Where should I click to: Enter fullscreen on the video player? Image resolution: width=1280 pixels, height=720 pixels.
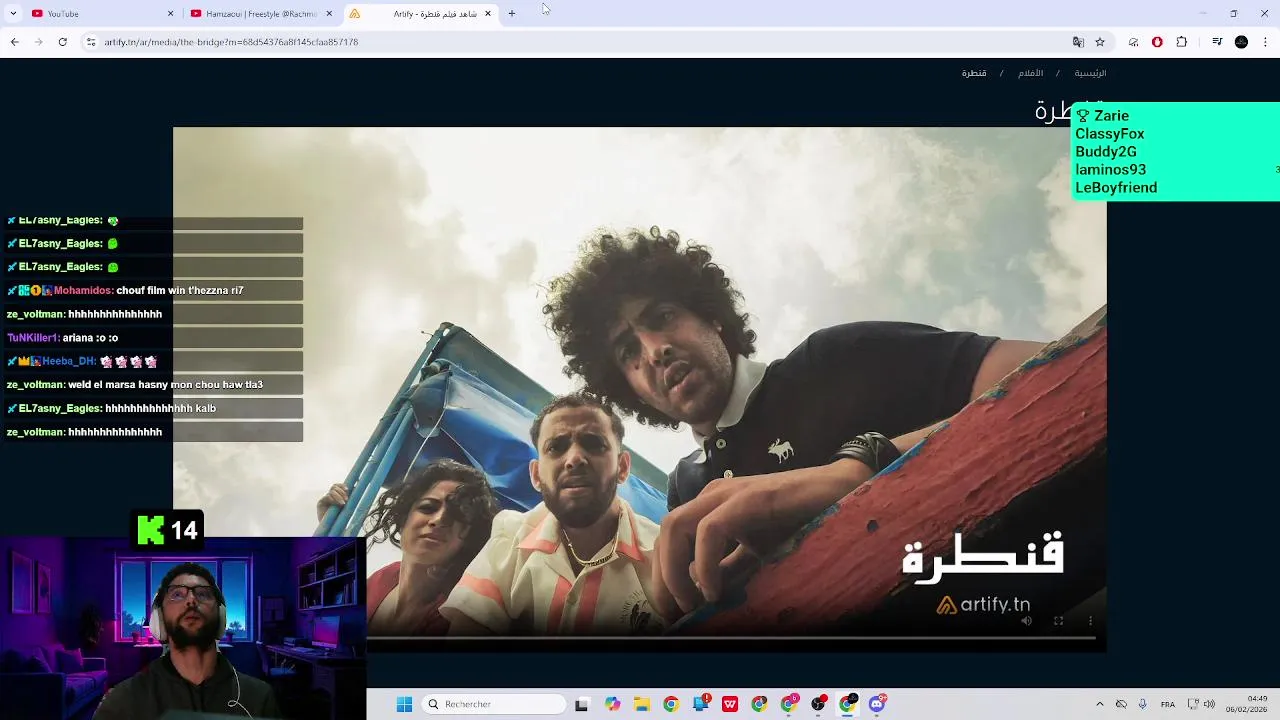pyautogui.click(x=1058, y=621)
